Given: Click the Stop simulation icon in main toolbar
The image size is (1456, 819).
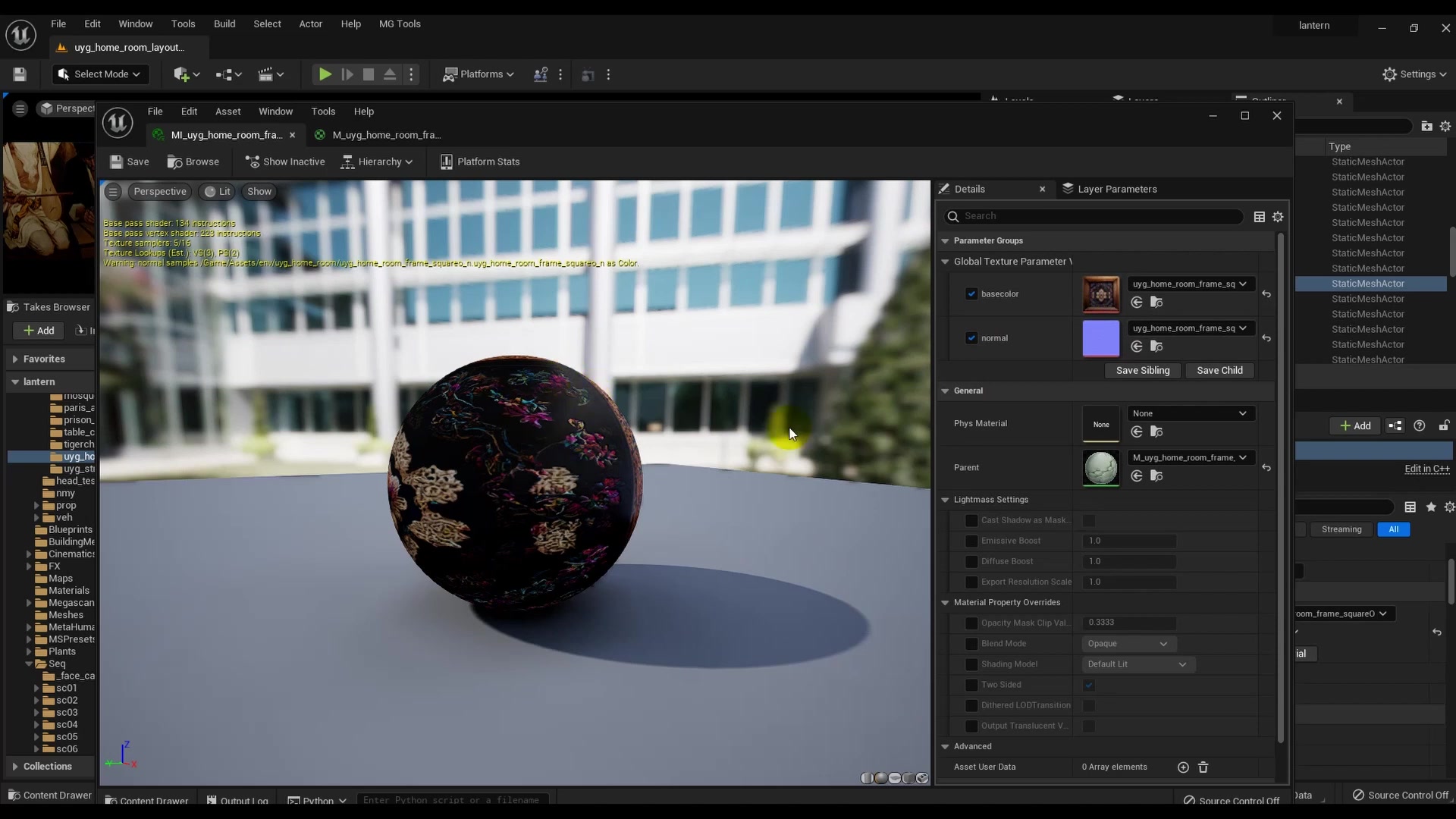Looking at the screenshot, I should [x=369, y=74].
